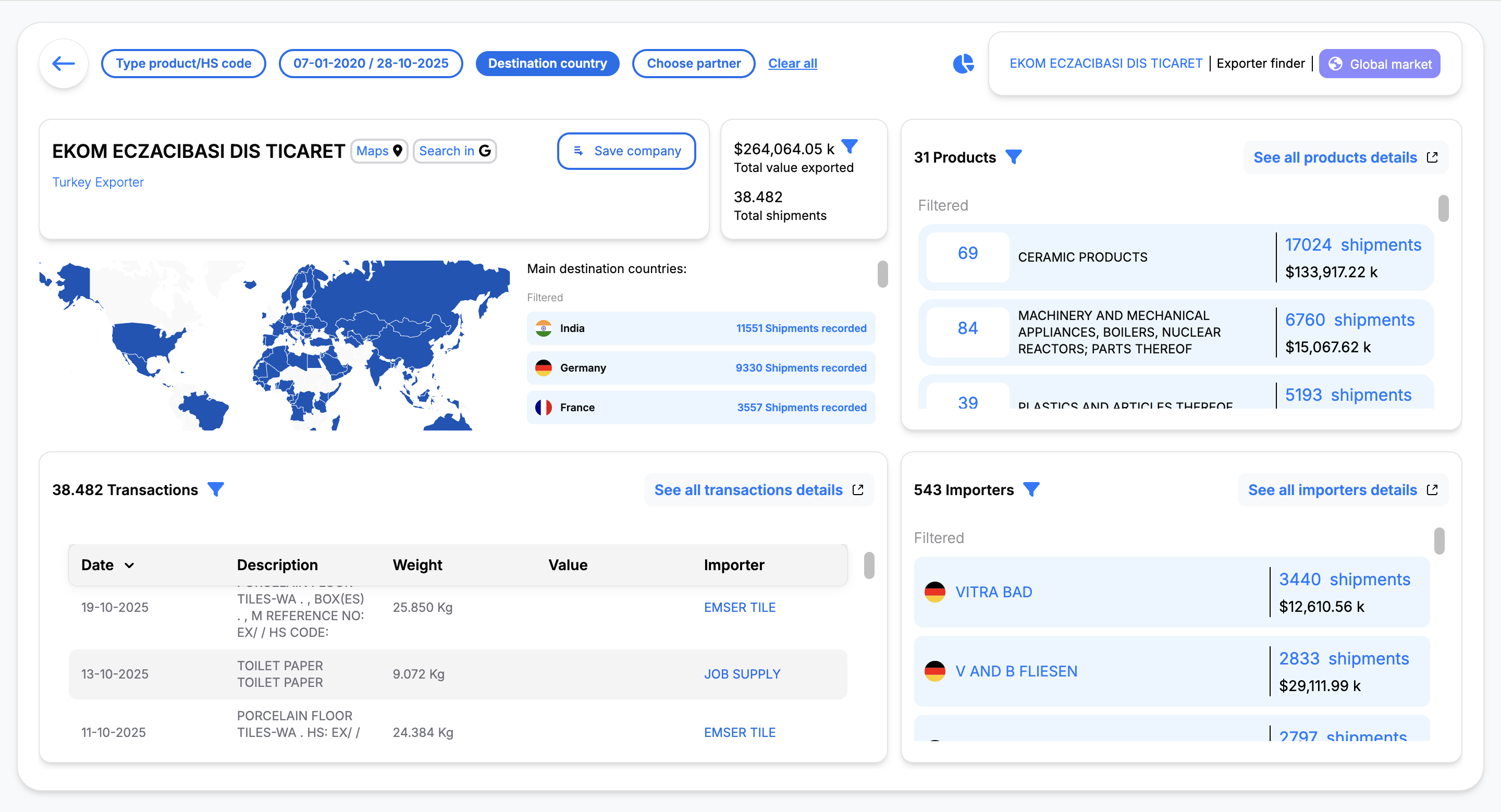Image resolution: width=1501 pixels, height=812 pixels.
Task: Click the back arrow button
Action: (63, 64)
